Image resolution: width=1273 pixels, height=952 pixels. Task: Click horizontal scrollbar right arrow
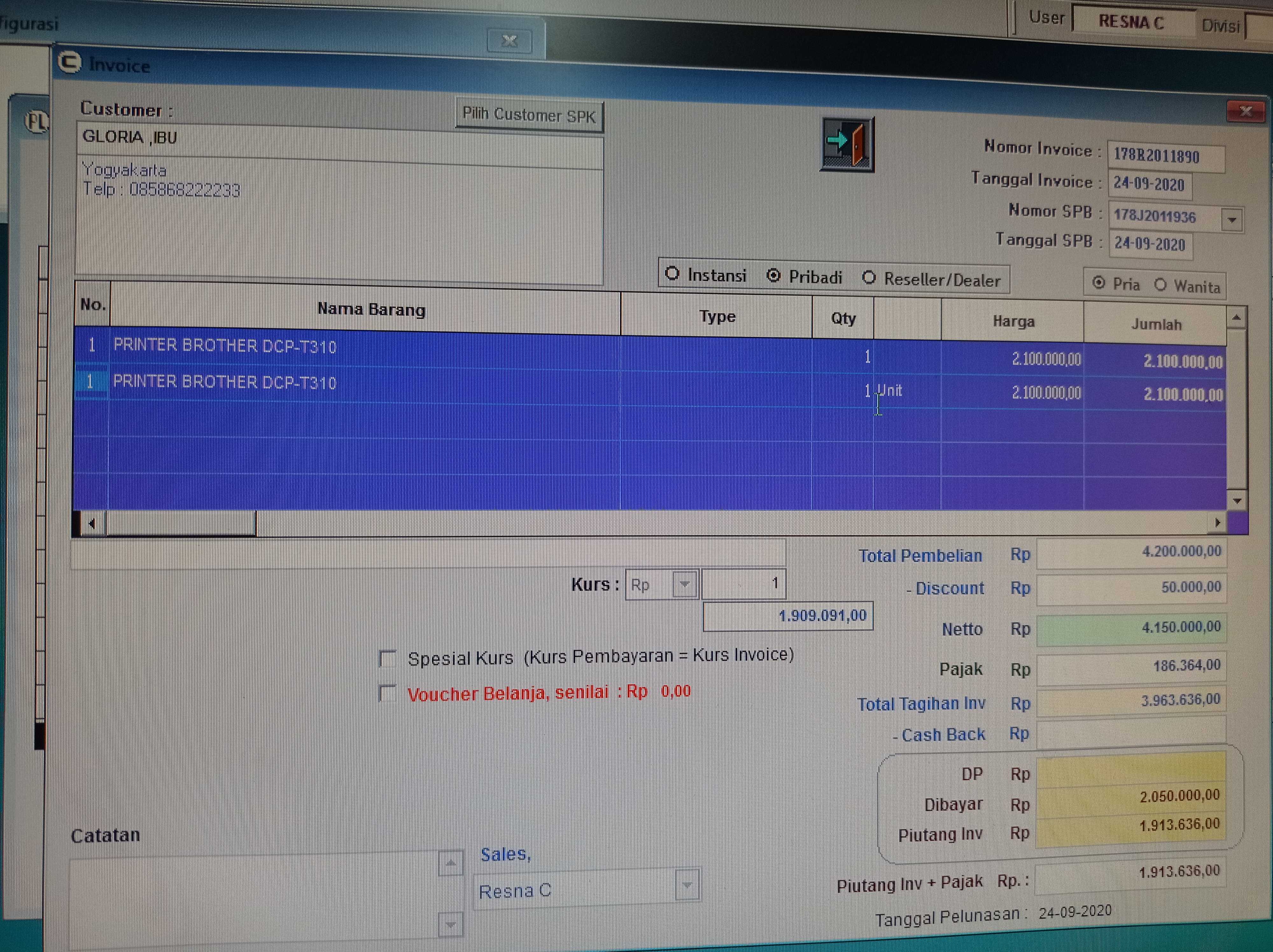[1217, 523]
